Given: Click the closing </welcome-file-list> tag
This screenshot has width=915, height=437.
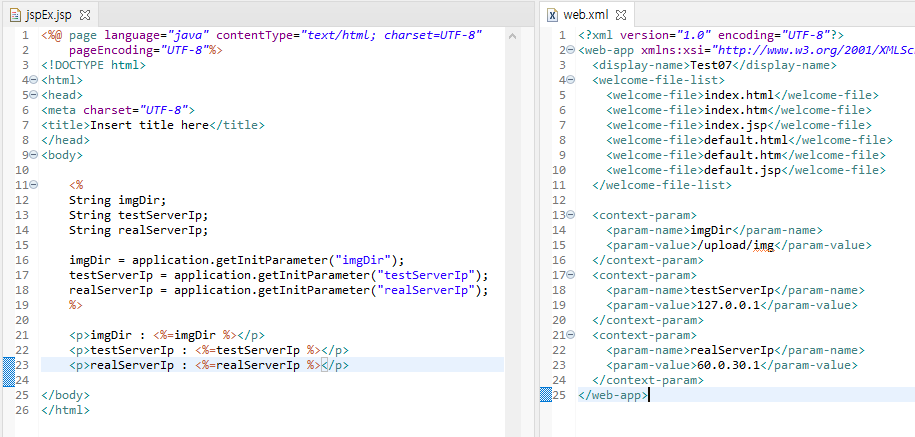Looking at the screenshot, I should [662, 185].
